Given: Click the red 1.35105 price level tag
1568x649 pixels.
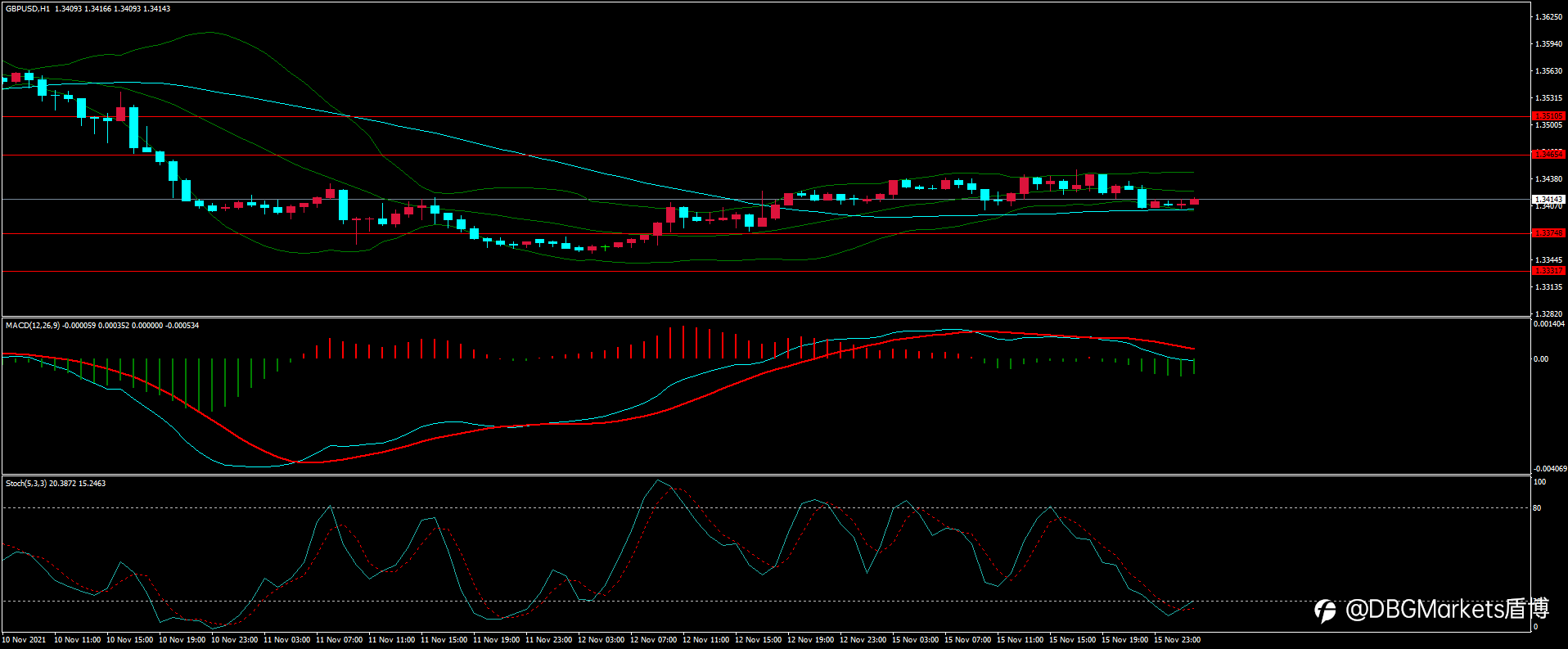Looking at the screenshot, I should (1548, 116).
